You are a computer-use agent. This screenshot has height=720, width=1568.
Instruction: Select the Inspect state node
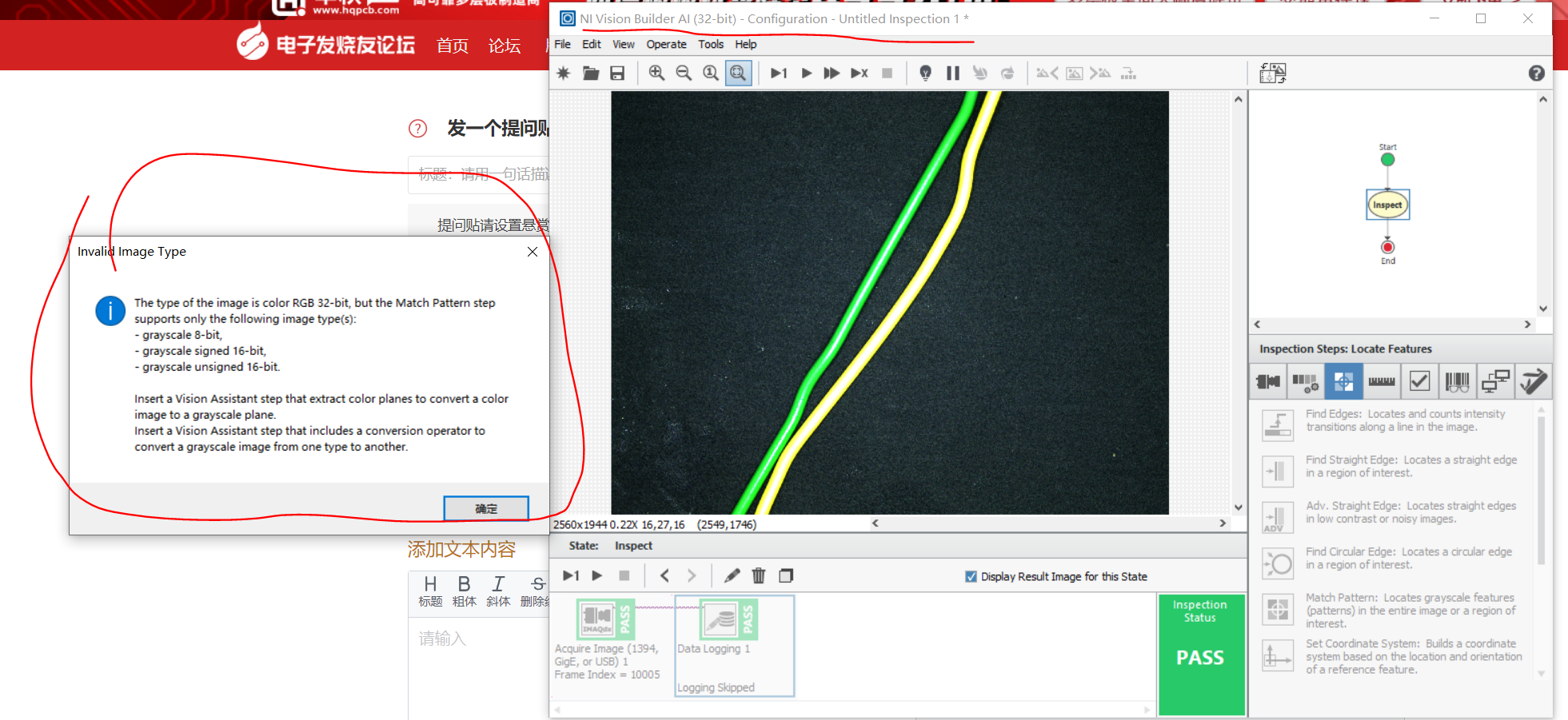[1387, 205]
